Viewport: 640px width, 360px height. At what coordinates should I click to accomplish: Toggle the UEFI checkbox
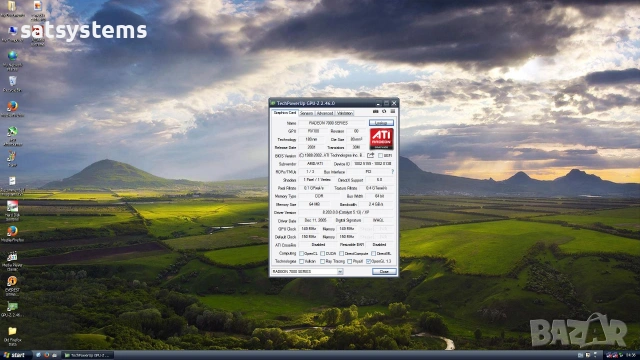pyautogui.click(x=380, y=156)
